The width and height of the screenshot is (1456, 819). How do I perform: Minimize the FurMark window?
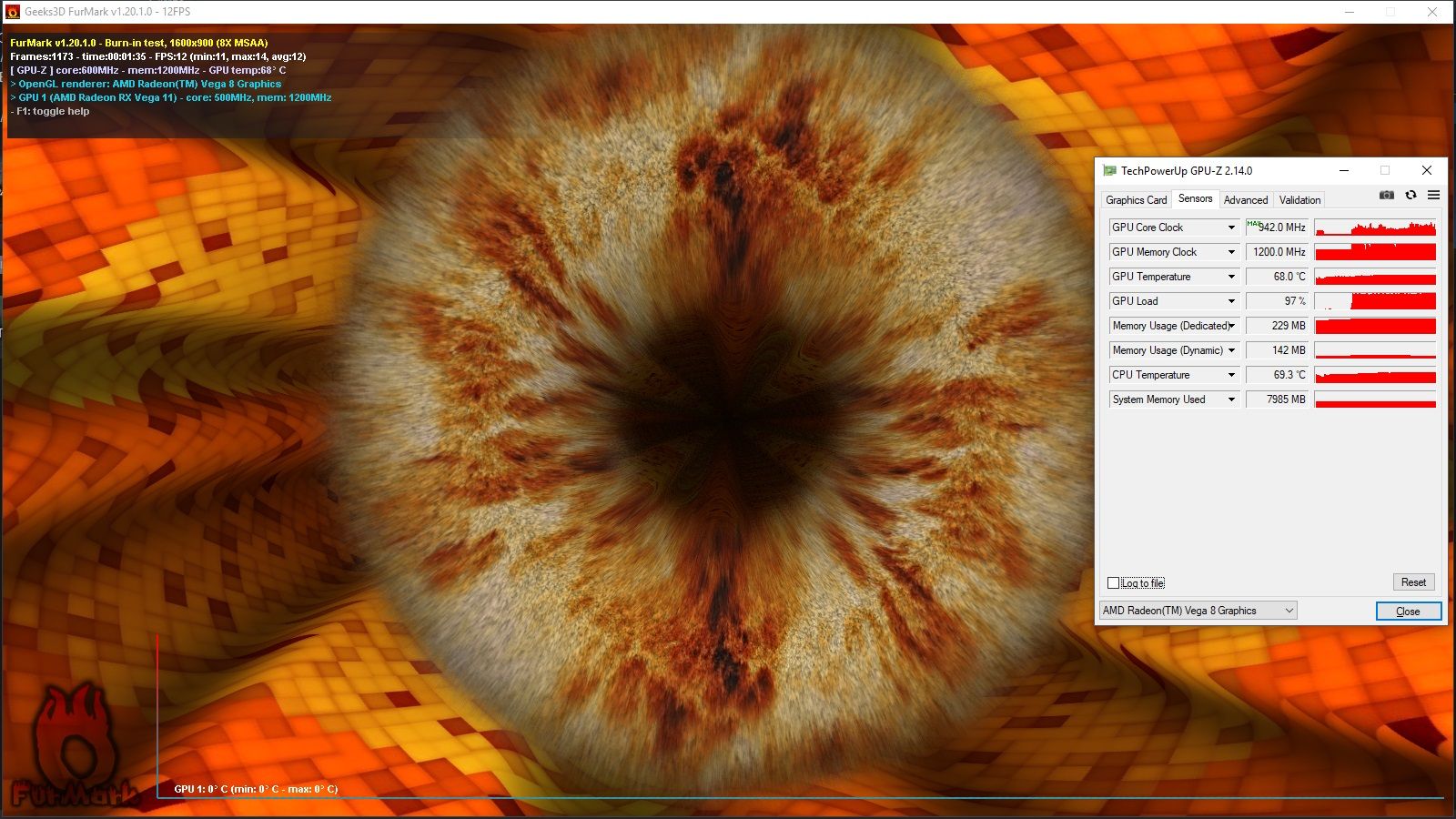coord(1350,12)
